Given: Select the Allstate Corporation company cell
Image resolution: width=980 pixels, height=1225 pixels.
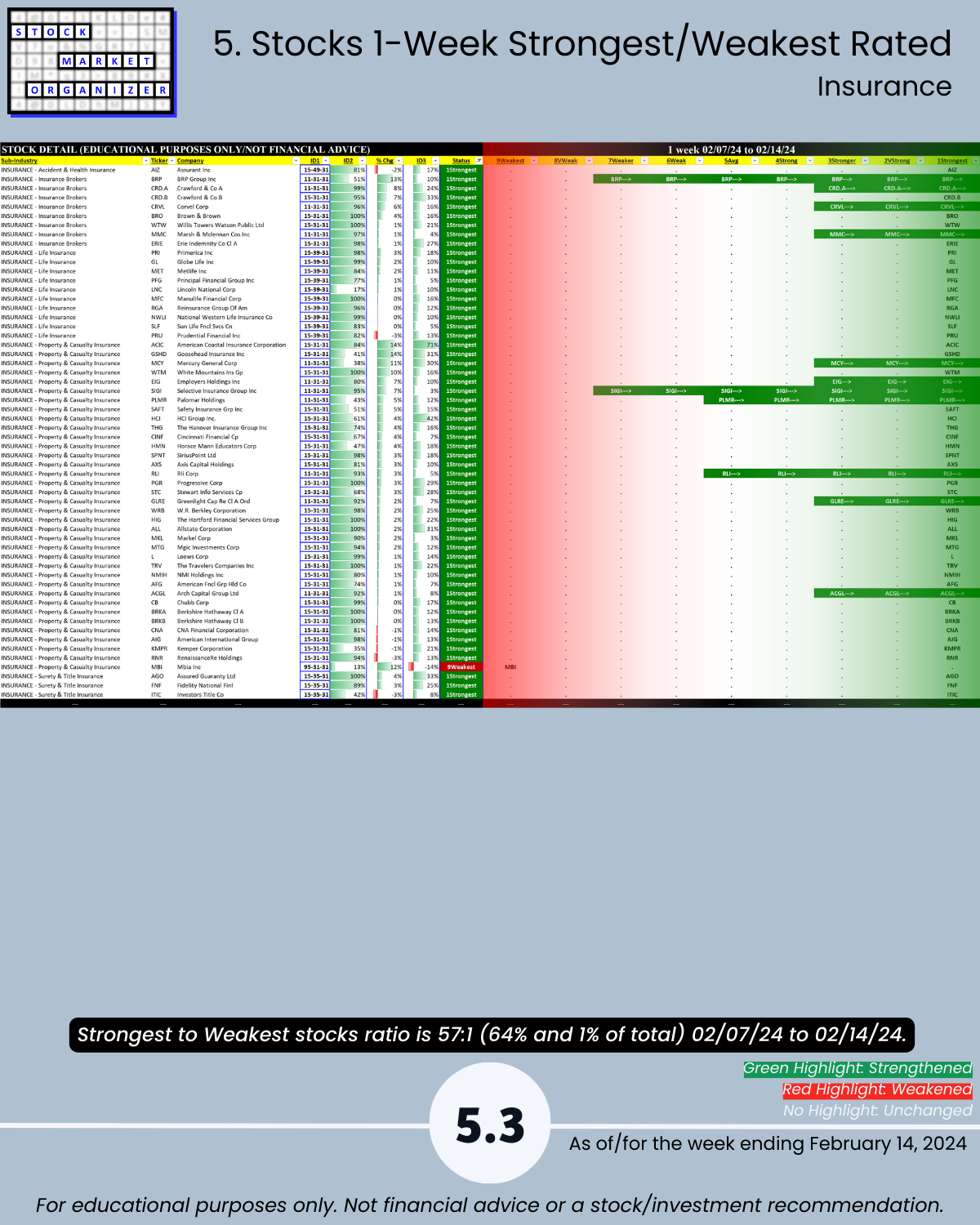Looking at the screenshot, I should tap(238, 529).
